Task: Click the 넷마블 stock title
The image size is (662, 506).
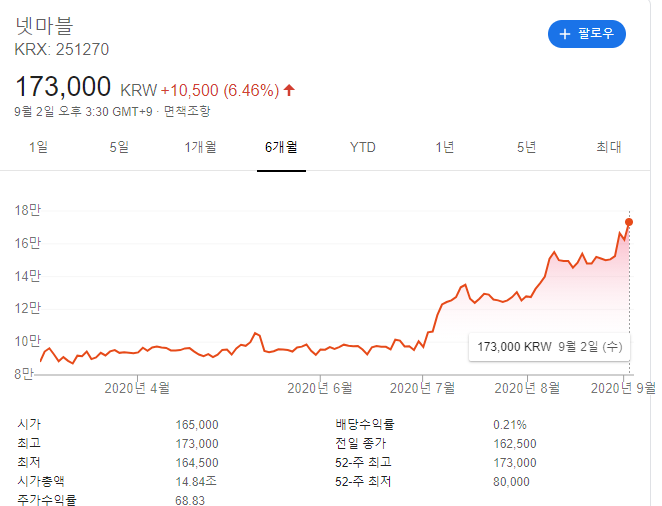Action: click(x=44, y=26)
